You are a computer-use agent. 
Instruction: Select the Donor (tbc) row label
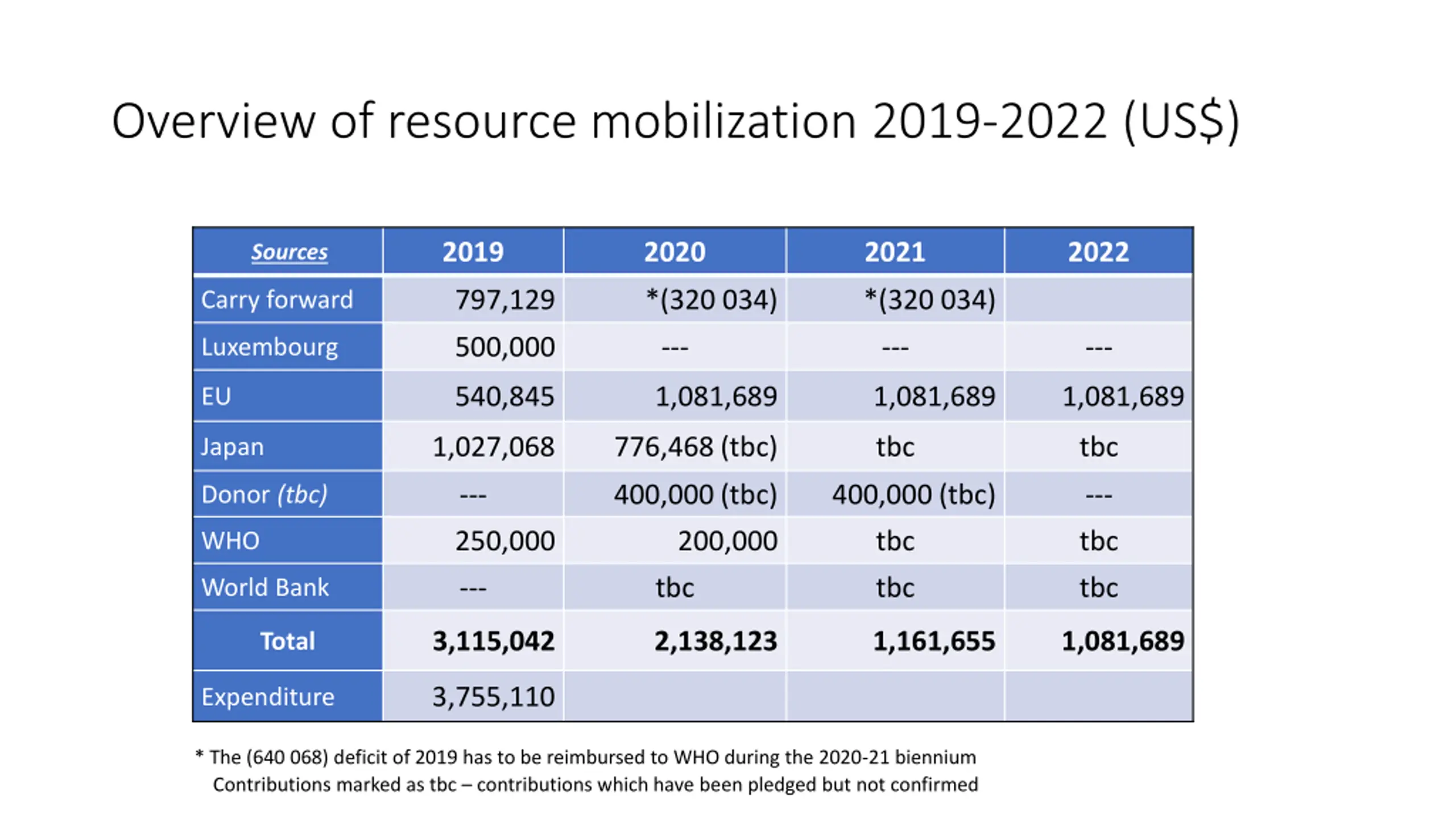264,495
